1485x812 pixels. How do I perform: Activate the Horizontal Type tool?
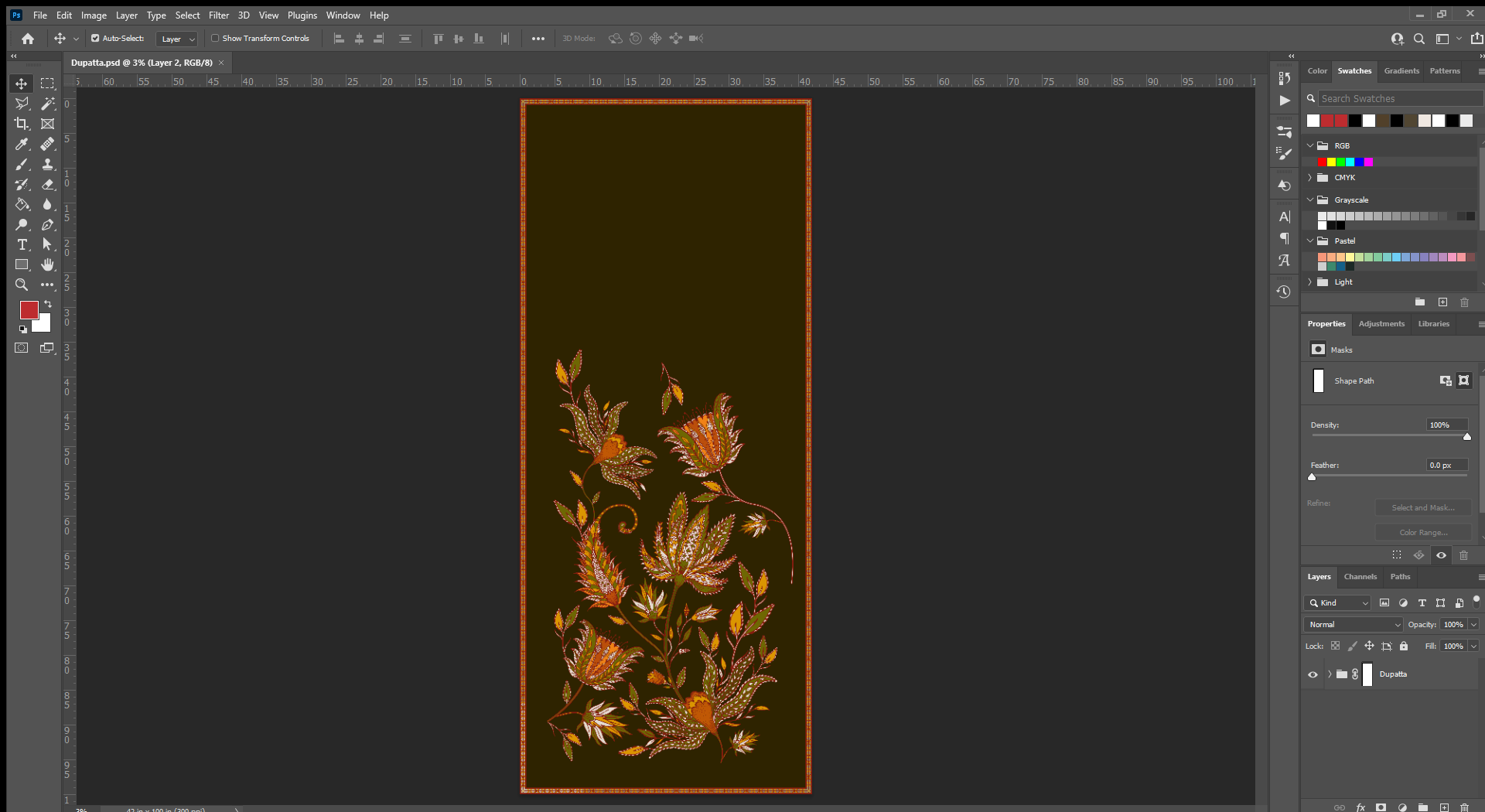pos(22,244)
